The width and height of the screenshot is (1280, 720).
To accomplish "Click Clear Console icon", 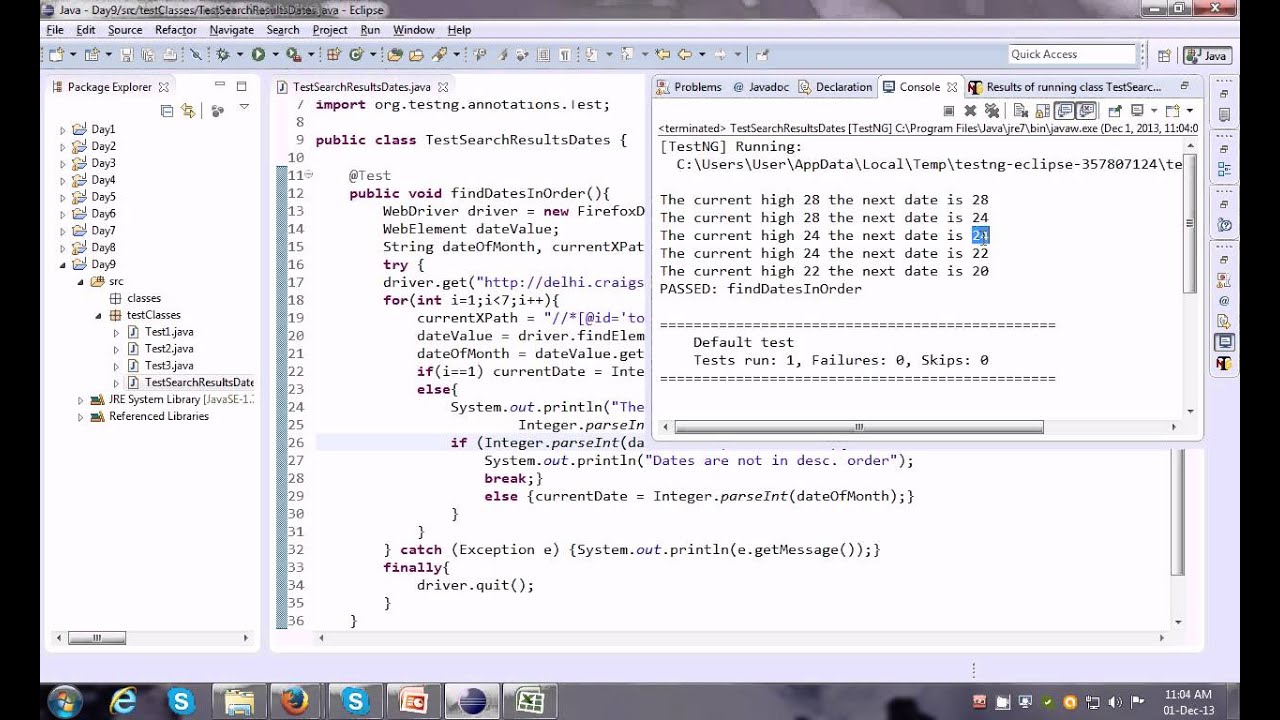I will (1021, 111).
